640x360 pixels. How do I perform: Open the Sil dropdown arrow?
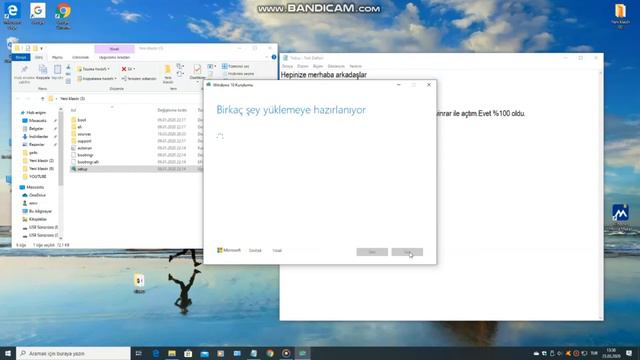[x=134, y=69]
